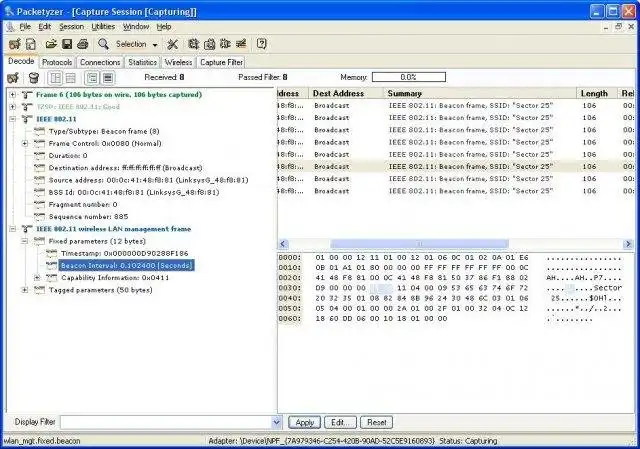The height and width of the screenshot is (449, 640).
Task: Click the capture icon beside the trash bin
Action: [13, 78]
